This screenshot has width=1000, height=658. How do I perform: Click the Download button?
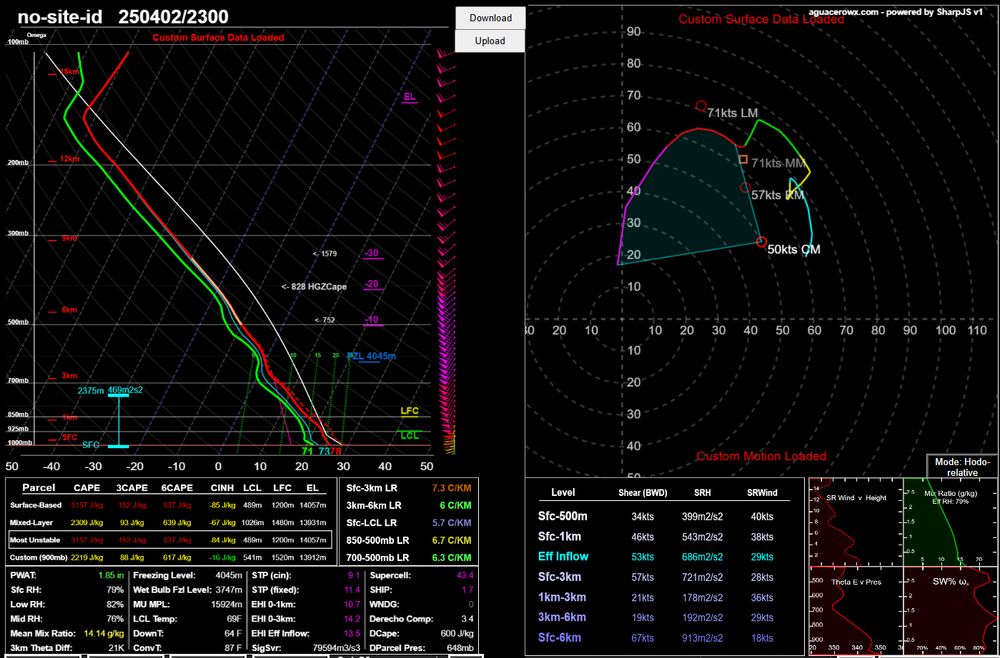[x=490, y=18]
